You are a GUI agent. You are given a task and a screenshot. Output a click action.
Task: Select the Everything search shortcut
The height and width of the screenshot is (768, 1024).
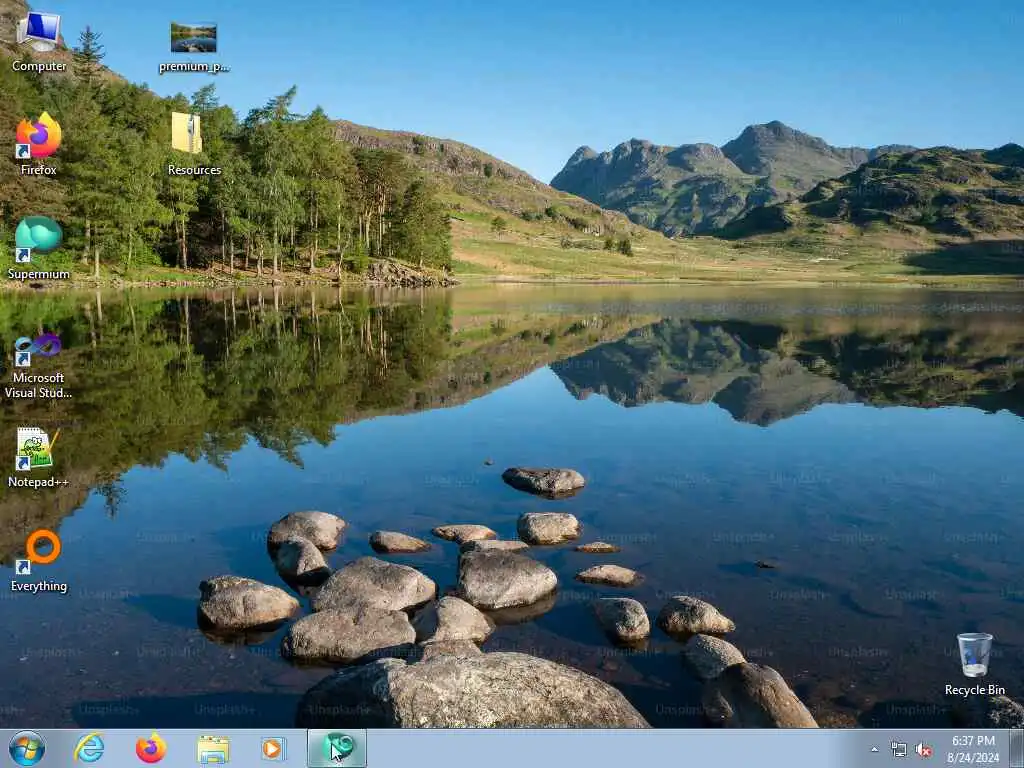pos(39,561)
